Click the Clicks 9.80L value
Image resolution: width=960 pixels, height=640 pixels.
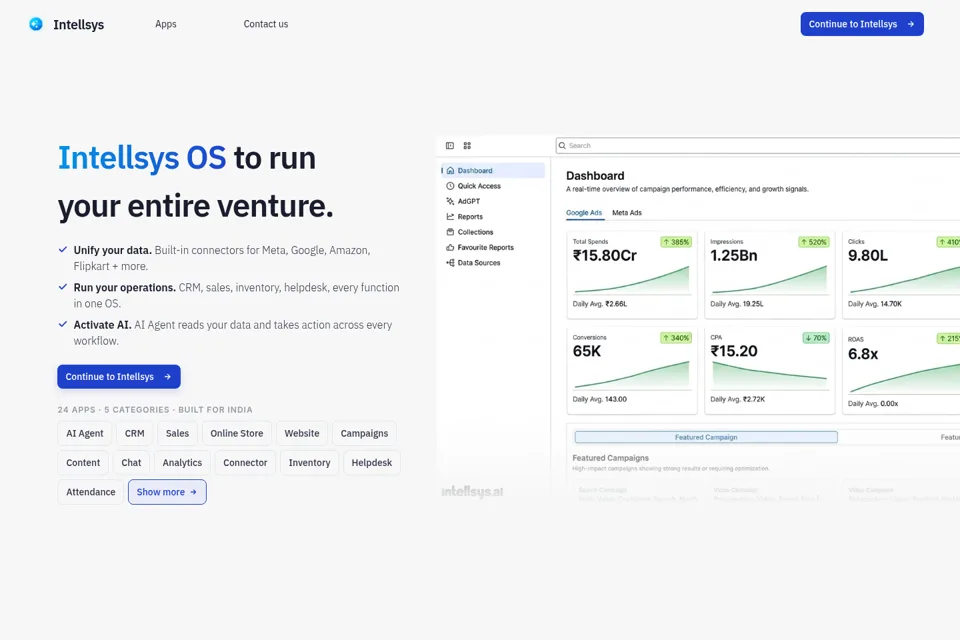tap(868, 255)
